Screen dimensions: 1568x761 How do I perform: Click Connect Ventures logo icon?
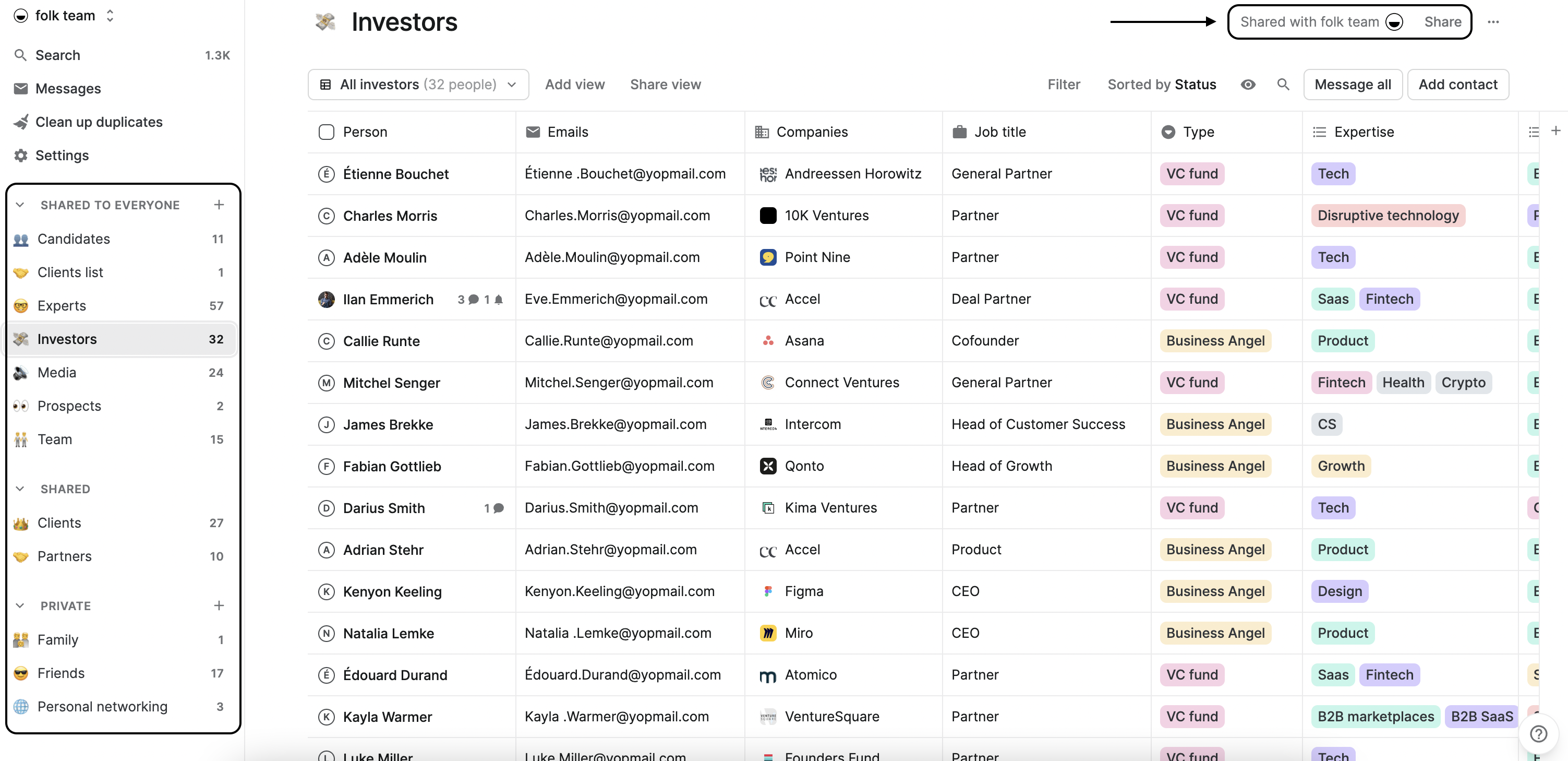point(768,382)
